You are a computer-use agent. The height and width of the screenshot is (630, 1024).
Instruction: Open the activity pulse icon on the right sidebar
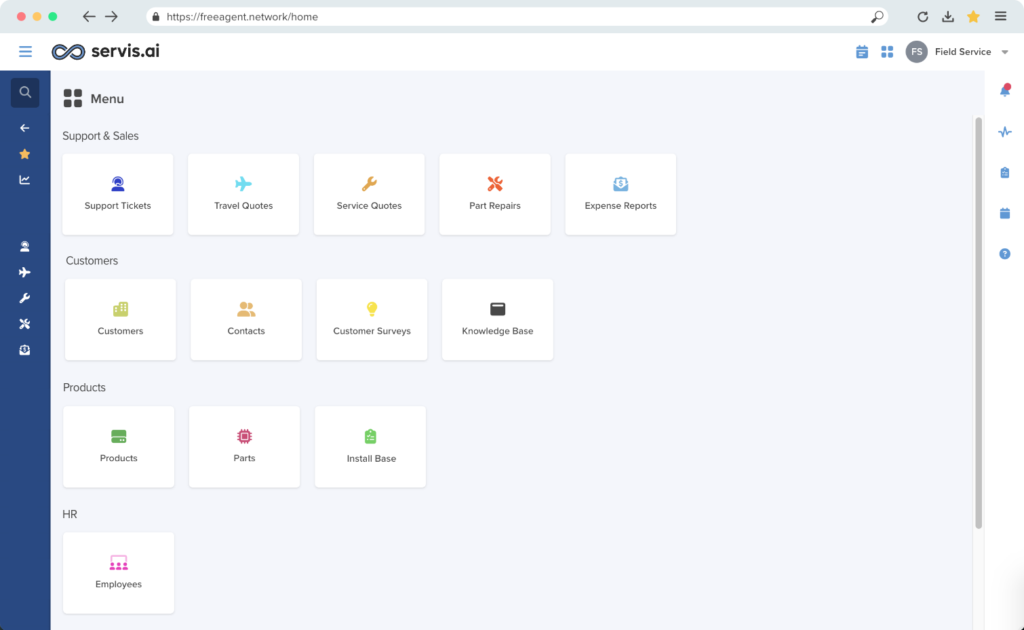click(x=1004, y=131)
